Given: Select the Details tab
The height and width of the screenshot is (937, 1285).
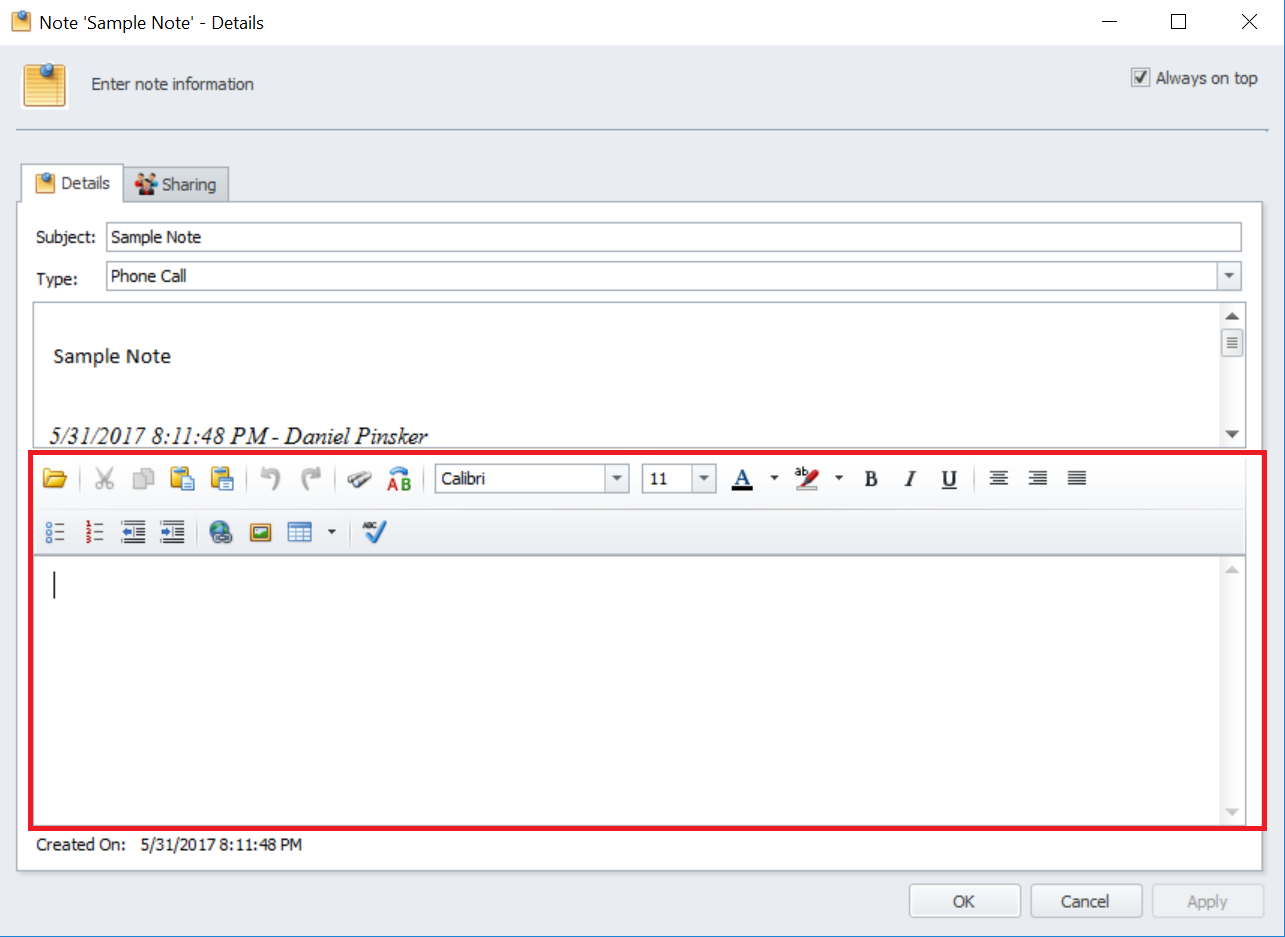Looking at the screenshot, I should tap(72, 184).
